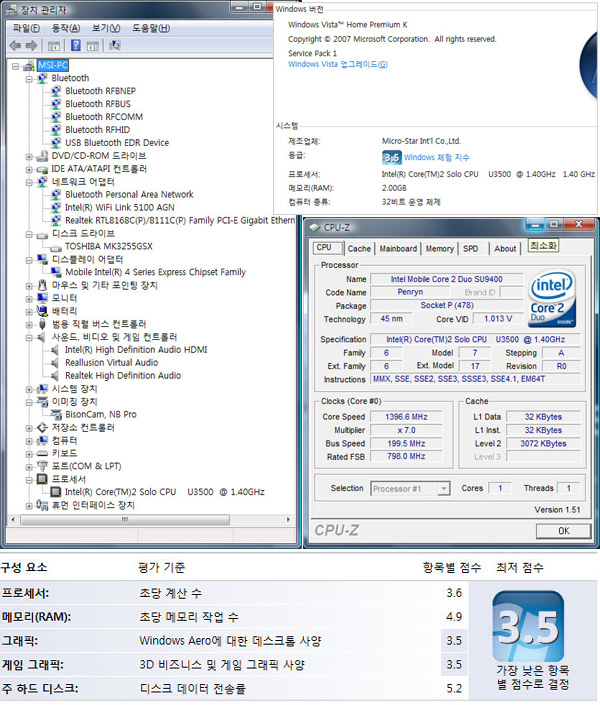The image size is (600, 705).
Task: Collapse the Bluetooth category
Action: pyautogui.click(x=29, y=79)
